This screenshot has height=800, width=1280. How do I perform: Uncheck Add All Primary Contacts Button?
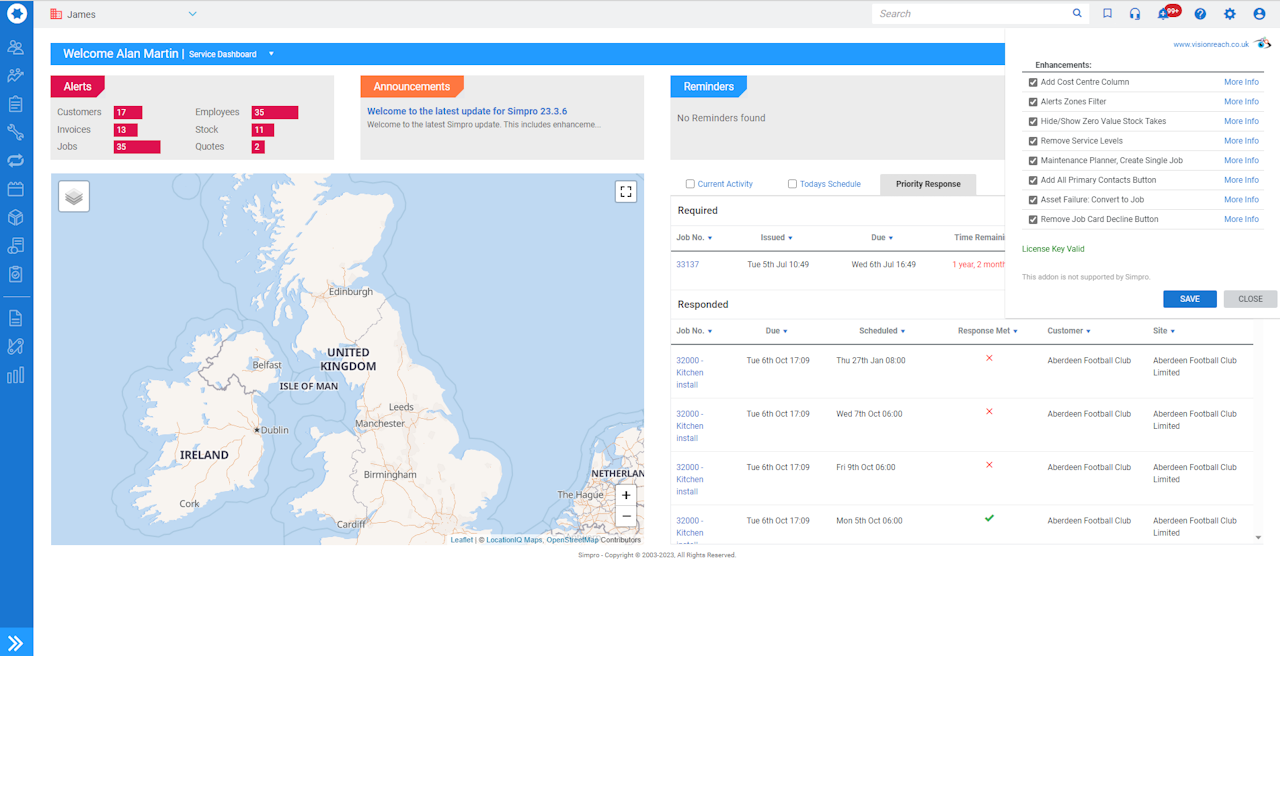[x=1033, y=180]
